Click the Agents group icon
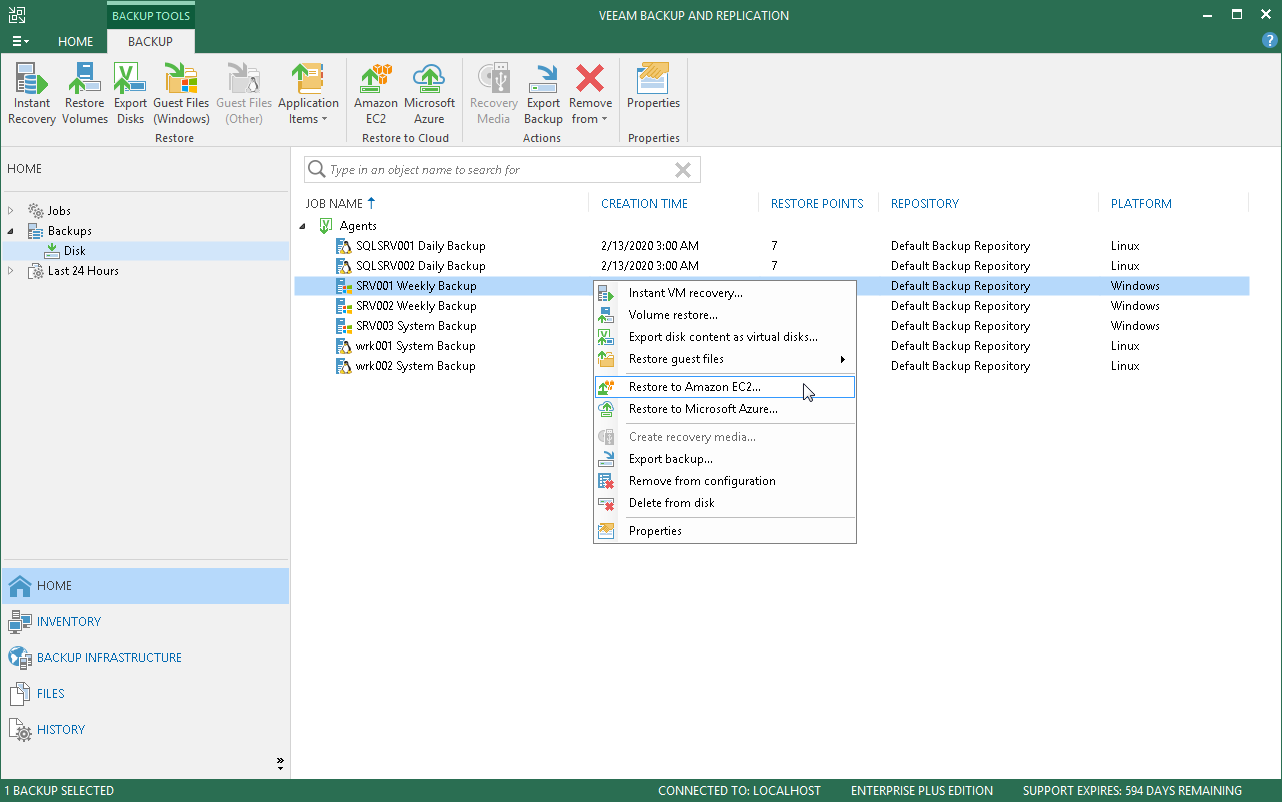 (x=325, y=226)
